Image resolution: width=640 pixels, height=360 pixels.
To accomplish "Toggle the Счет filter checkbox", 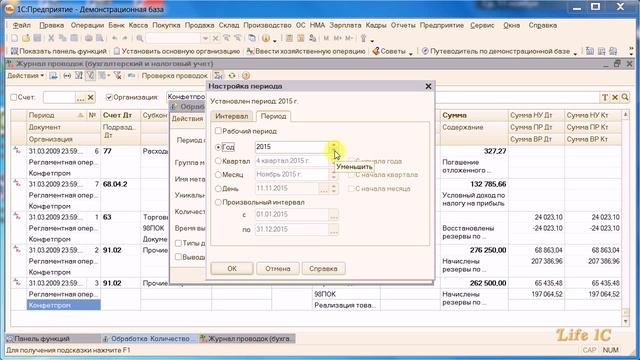I will [x=13, y=98].
